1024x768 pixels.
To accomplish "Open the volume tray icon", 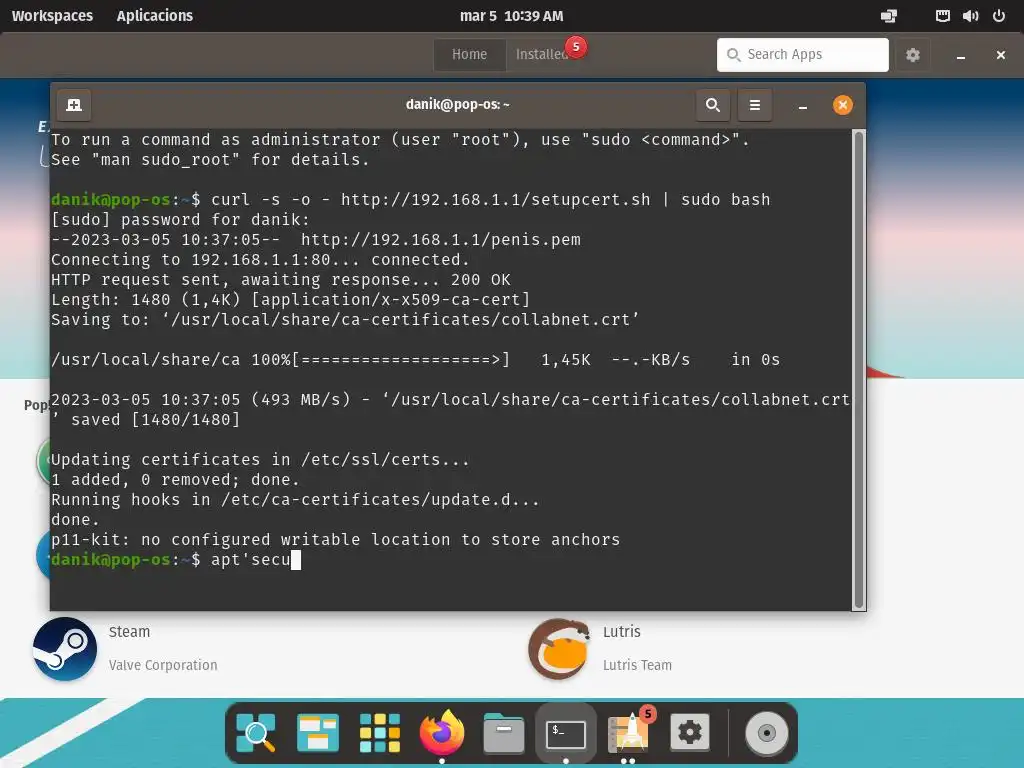I will click(970, 16).
